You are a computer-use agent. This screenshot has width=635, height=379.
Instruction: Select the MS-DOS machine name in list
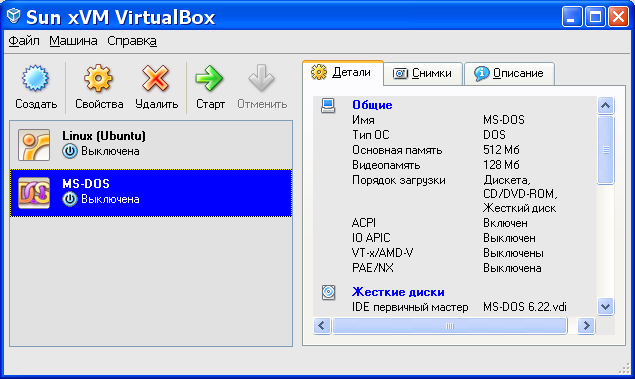point(86,184)
